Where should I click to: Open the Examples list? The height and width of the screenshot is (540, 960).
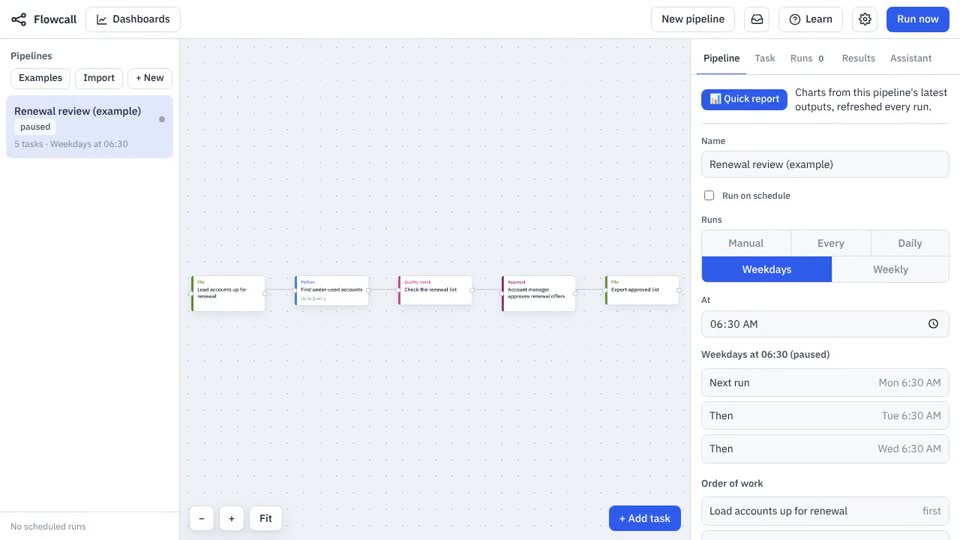[40, 78]
